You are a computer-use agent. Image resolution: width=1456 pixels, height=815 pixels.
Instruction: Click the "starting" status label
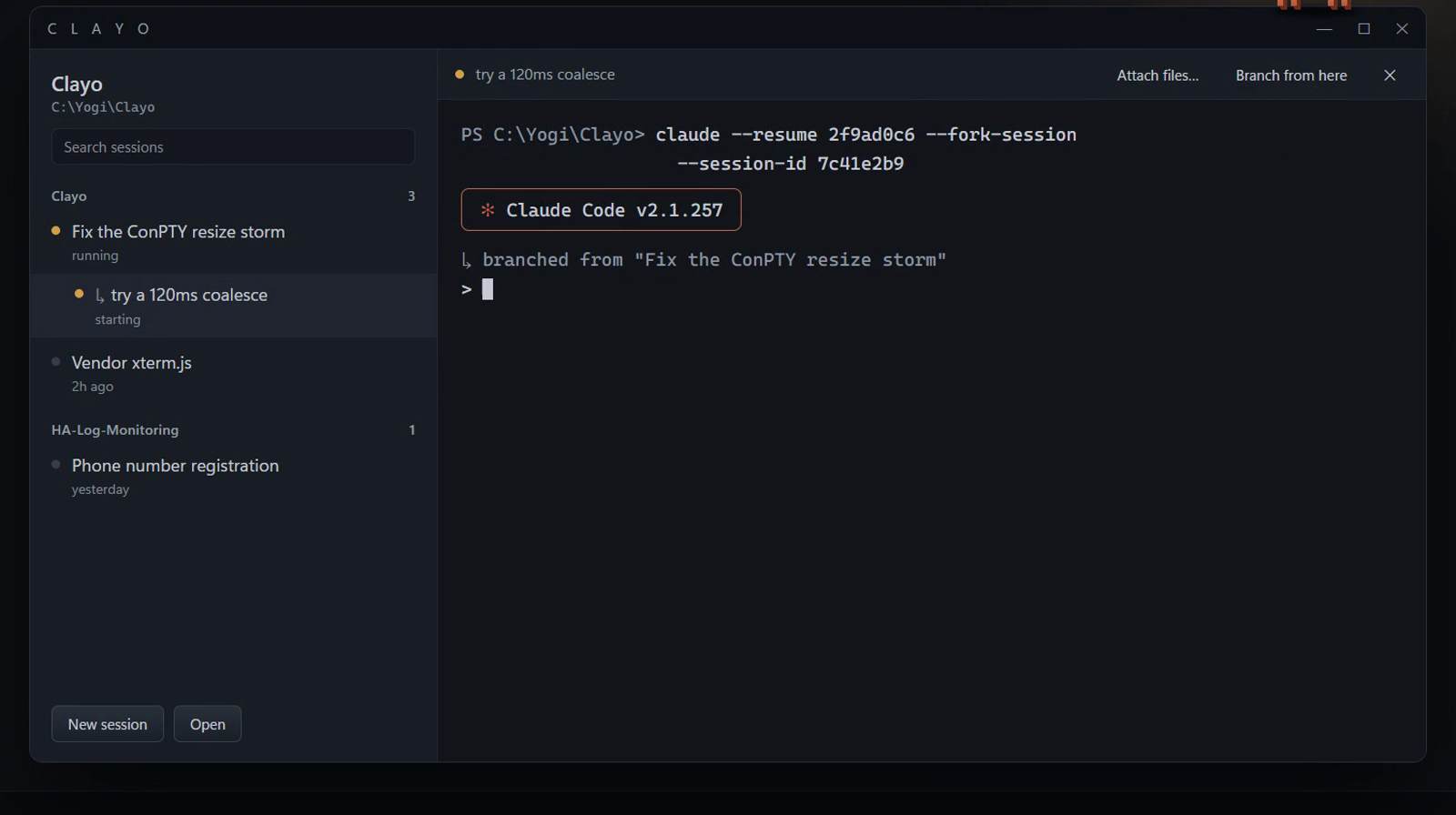(x=117, y=319)
